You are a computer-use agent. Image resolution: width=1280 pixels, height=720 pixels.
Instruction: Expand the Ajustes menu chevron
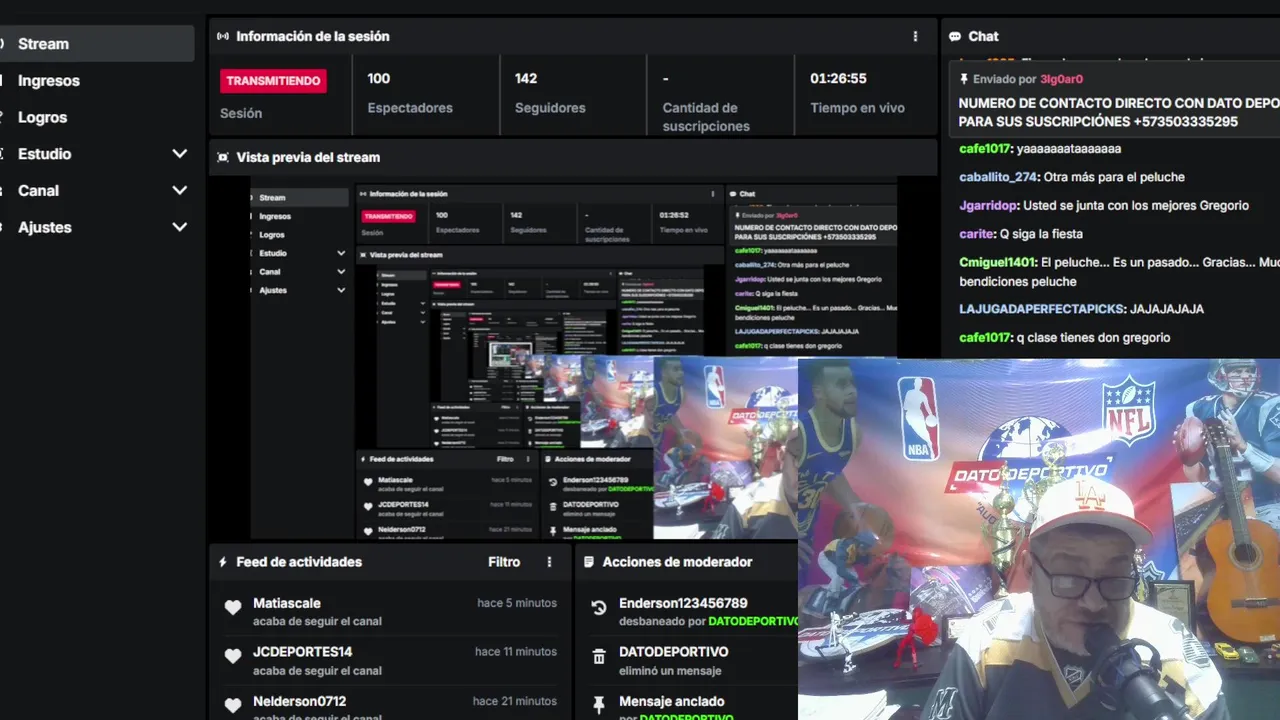[180, 227]
